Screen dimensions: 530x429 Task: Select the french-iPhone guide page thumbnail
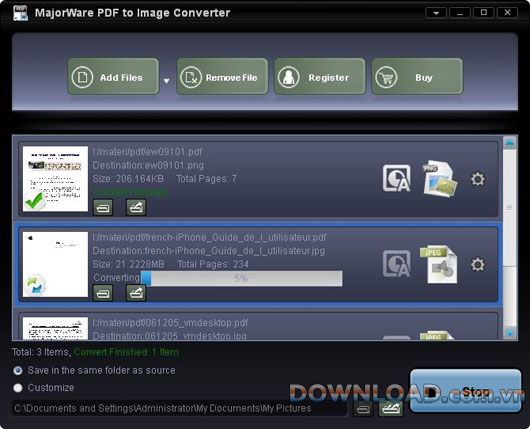tap(55, 264)
